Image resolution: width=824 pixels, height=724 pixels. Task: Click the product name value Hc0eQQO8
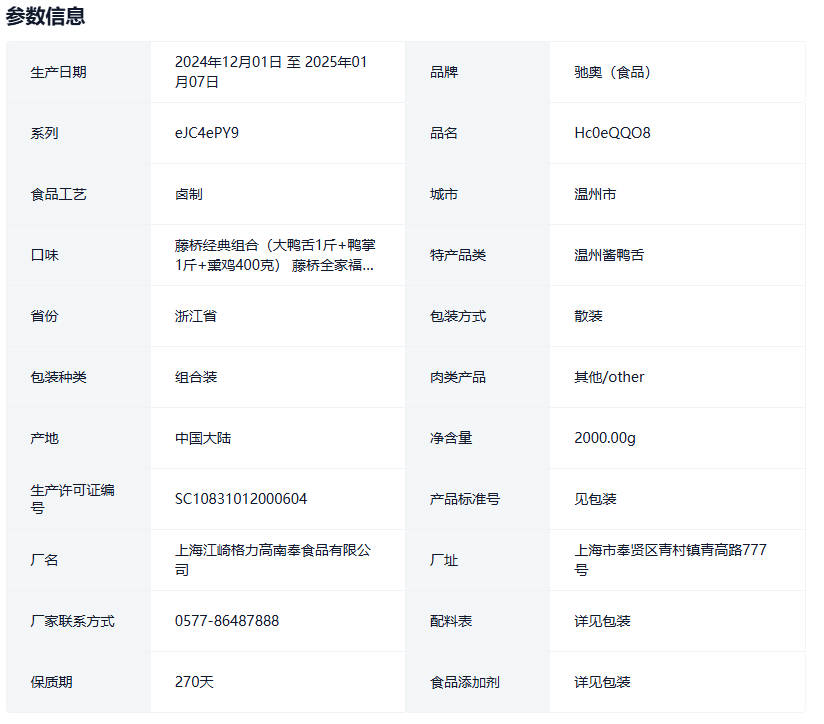[x=612, y=133]
